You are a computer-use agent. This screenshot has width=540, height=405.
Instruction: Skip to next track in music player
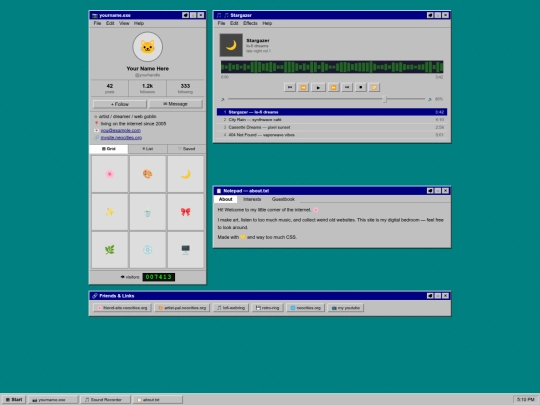pyautogui.click(x=347, y=87)
